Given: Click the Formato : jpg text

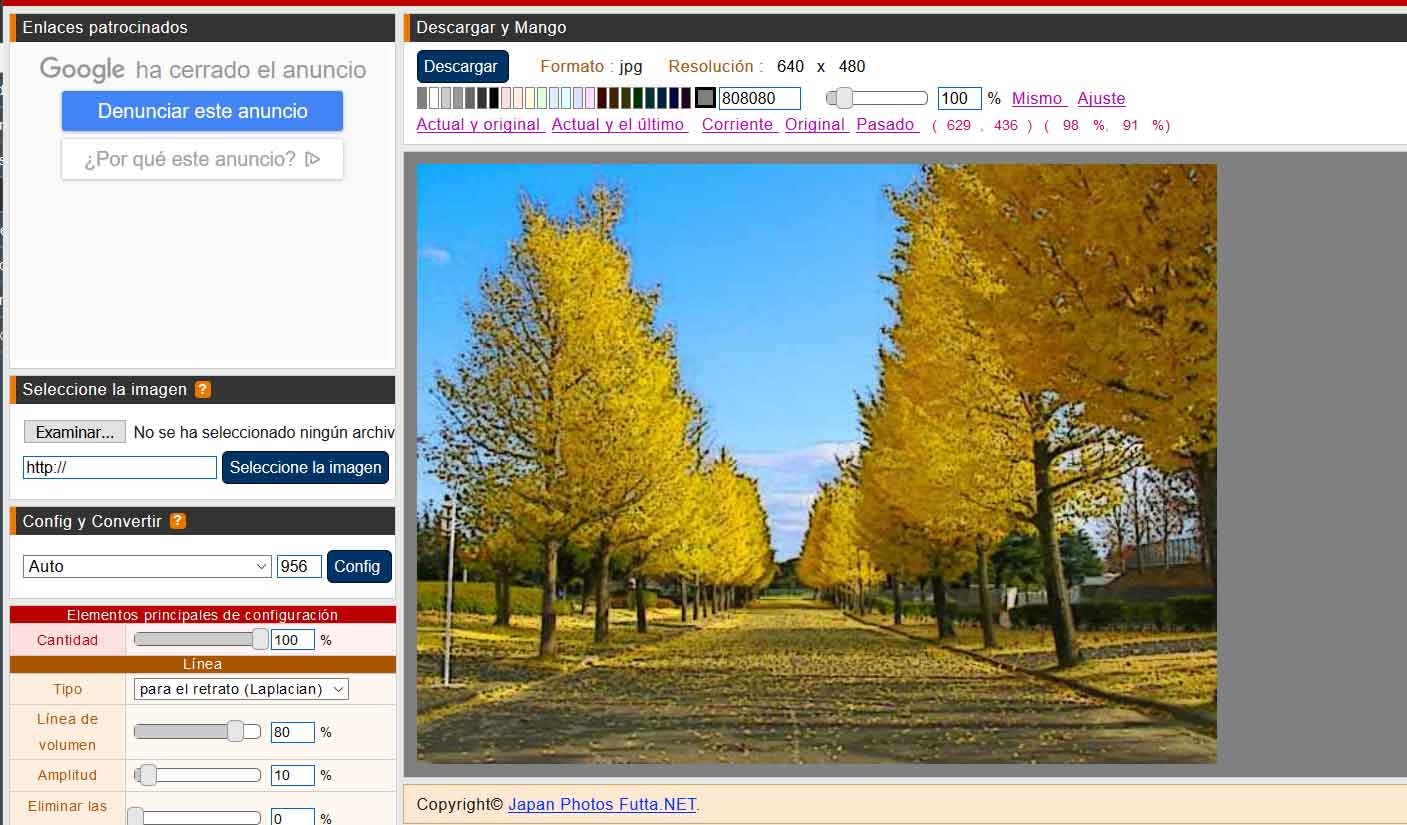Looking at the screenshot, I should point(591,67).
